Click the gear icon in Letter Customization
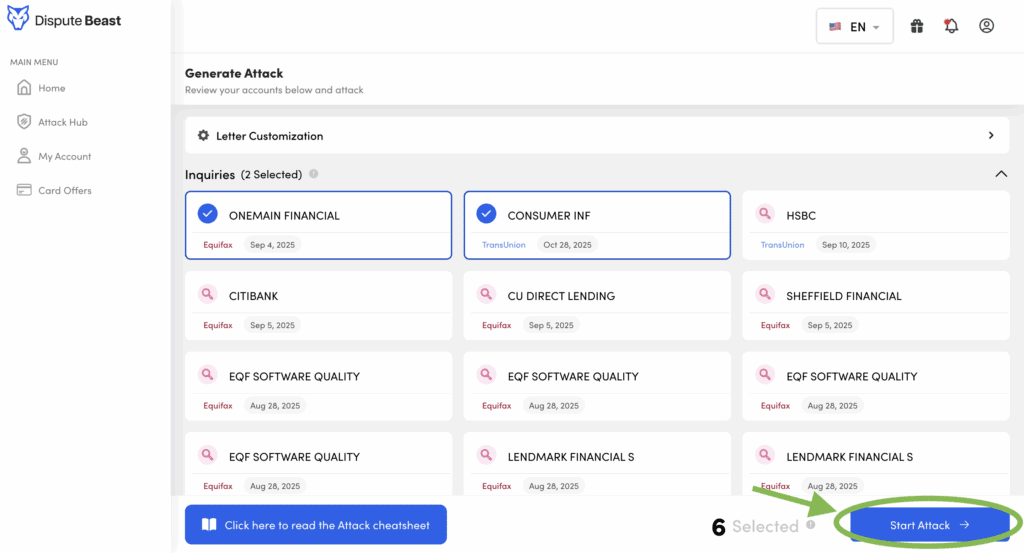Image resolution: width=1024 pixels, height=553 pixels. point(203,136)
